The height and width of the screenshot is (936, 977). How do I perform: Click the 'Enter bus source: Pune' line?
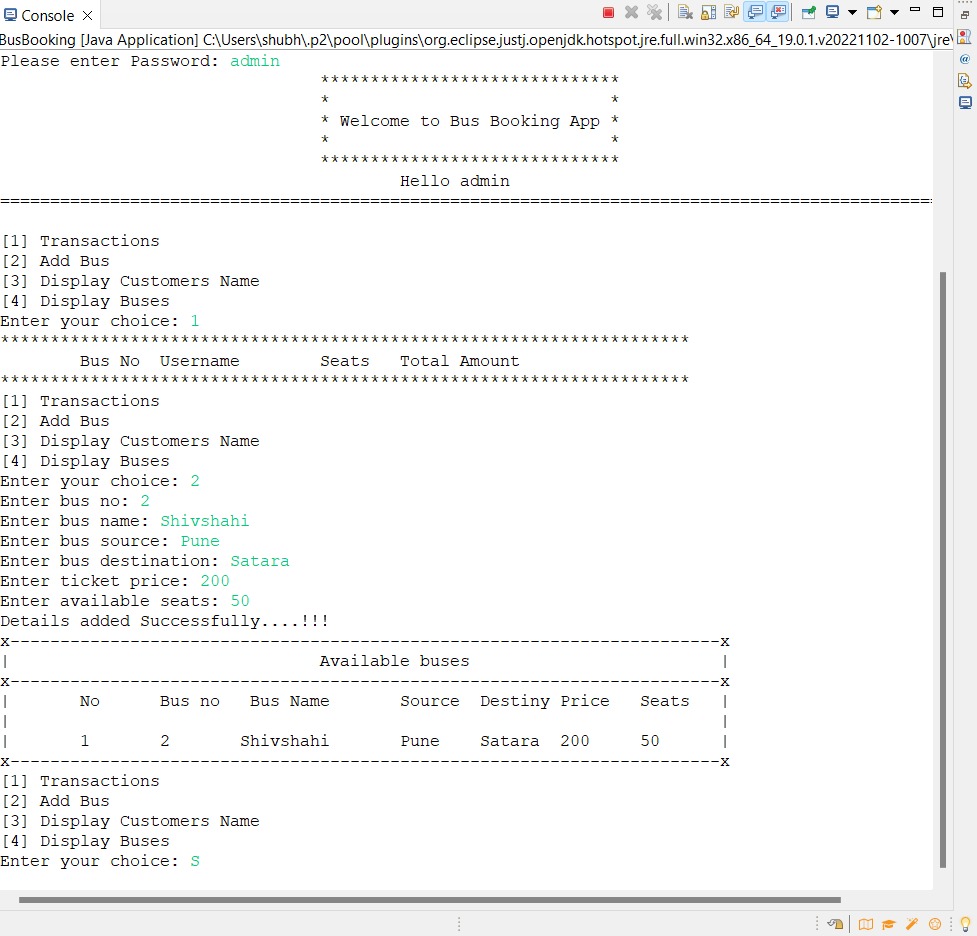point(110,541)
